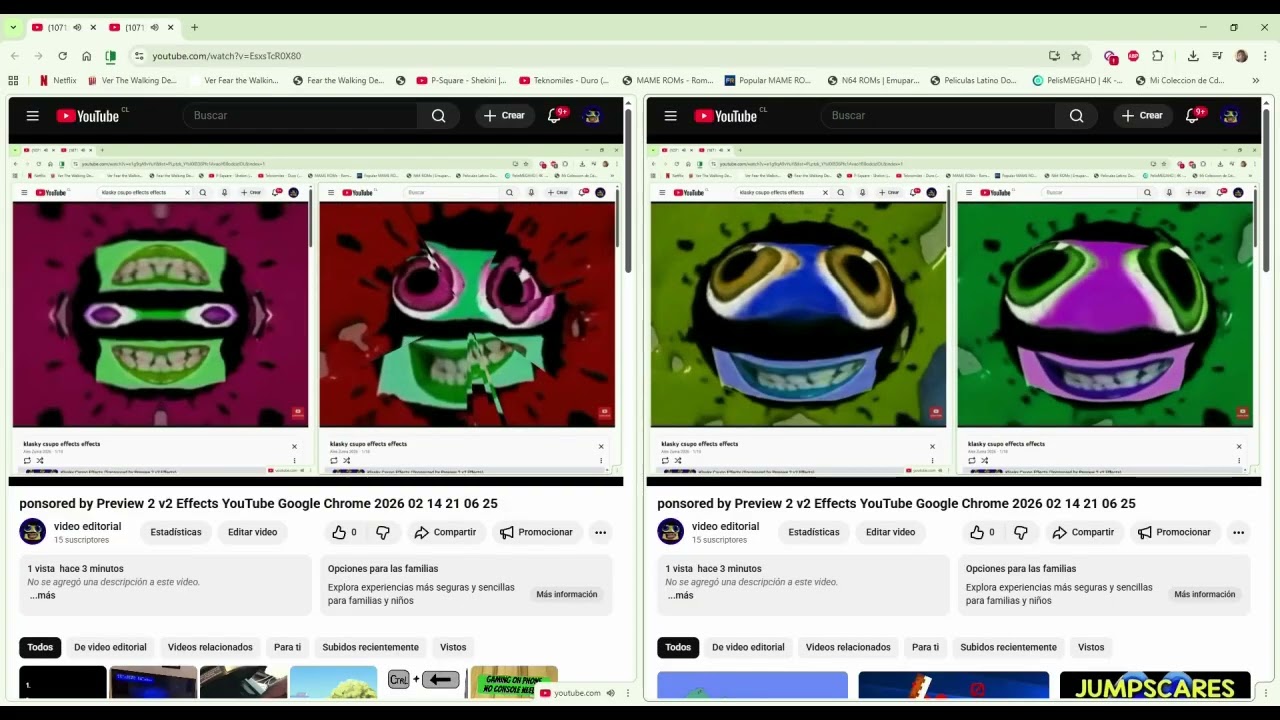Open the JUMPSCARES video thumbnail in right pane
Viewport: 1280px width, 720px height.
click(x=1155, y=686)
